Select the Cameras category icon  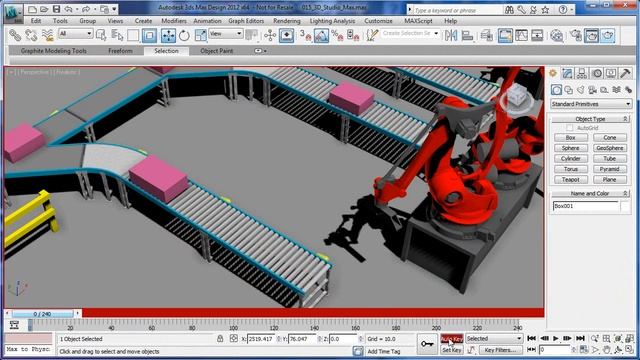[x=592, y=89]
